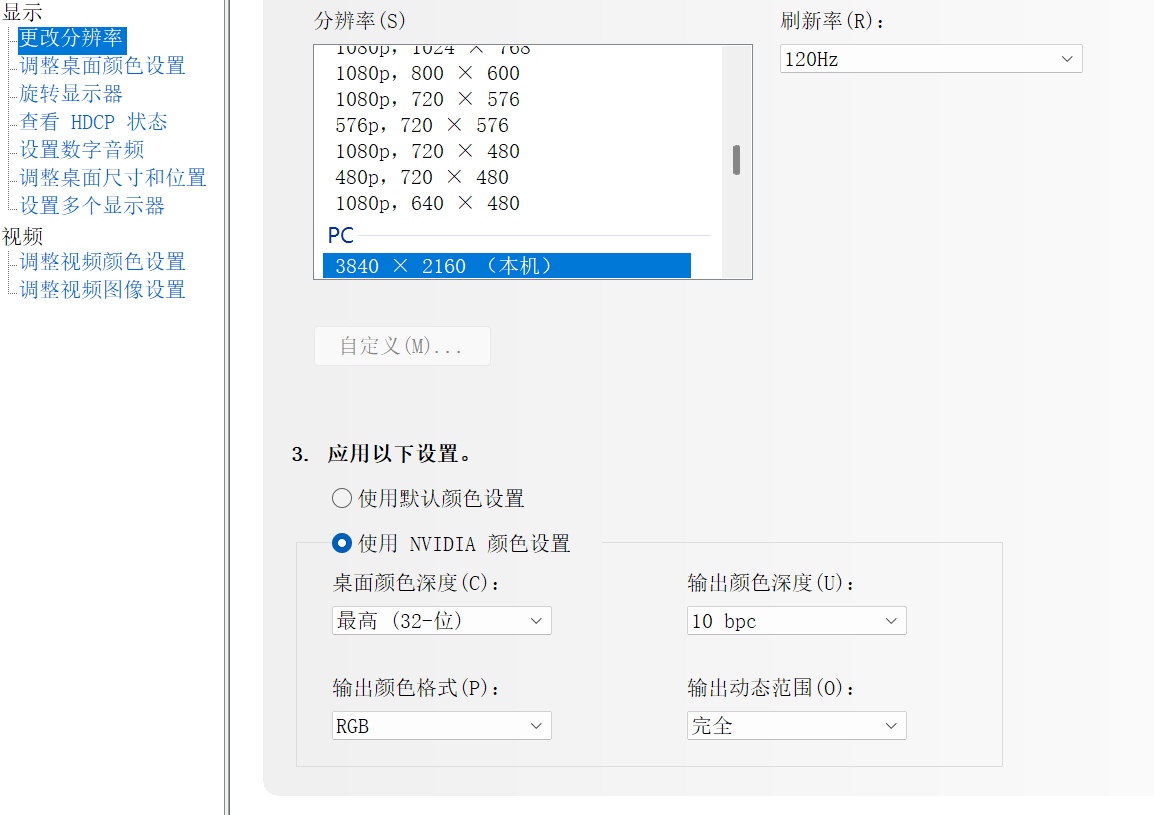This screenshot has width=1154, height=815.
Task: Open the 设置多个显示器 page
Action: click(91, 205)
